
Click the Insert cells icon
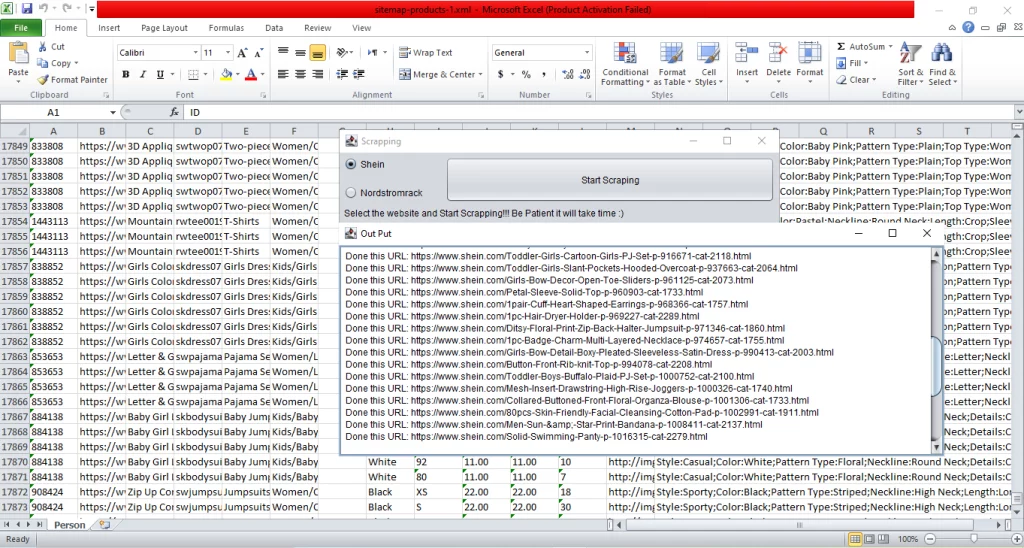click(x=746, y=54)
